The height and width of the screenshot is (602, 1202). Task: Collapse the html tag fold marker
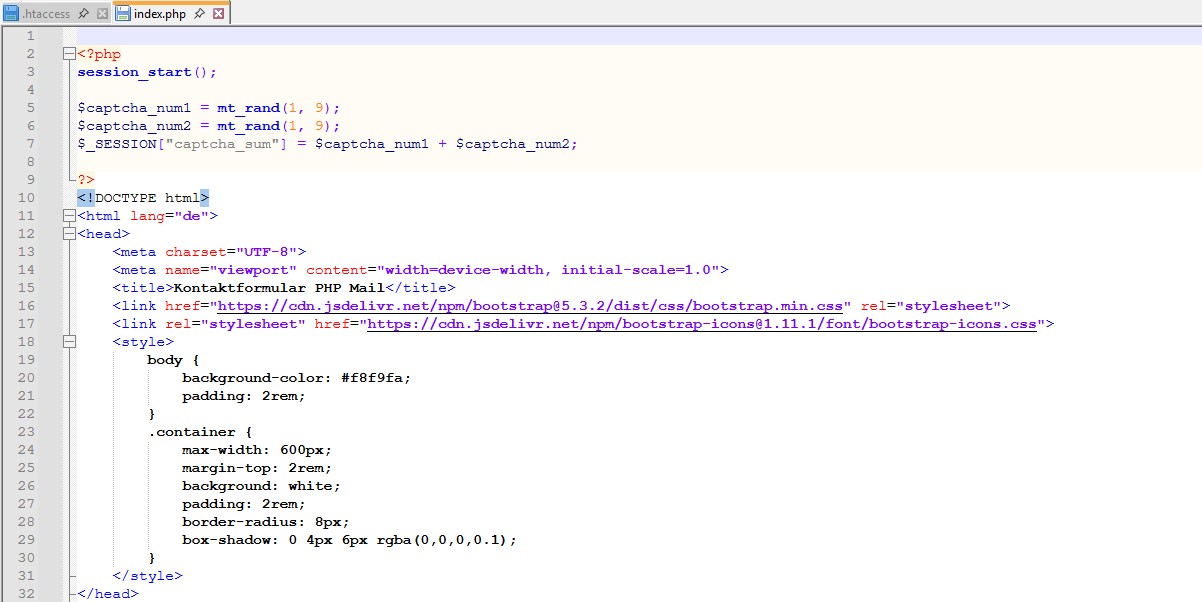pyautogui.click(x=68, y=216)
